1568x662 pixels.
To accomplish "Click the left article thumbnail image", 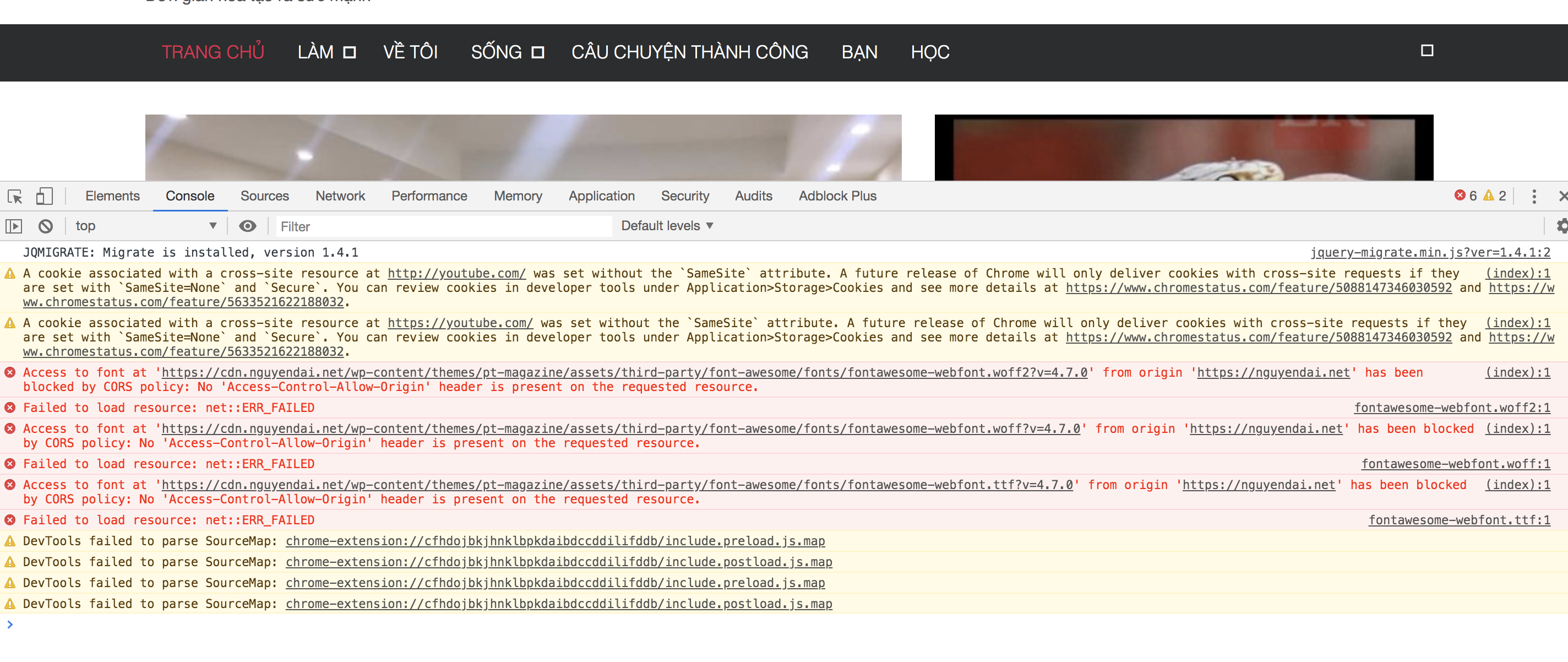I will pyautogui.click(x=523, y=148).
